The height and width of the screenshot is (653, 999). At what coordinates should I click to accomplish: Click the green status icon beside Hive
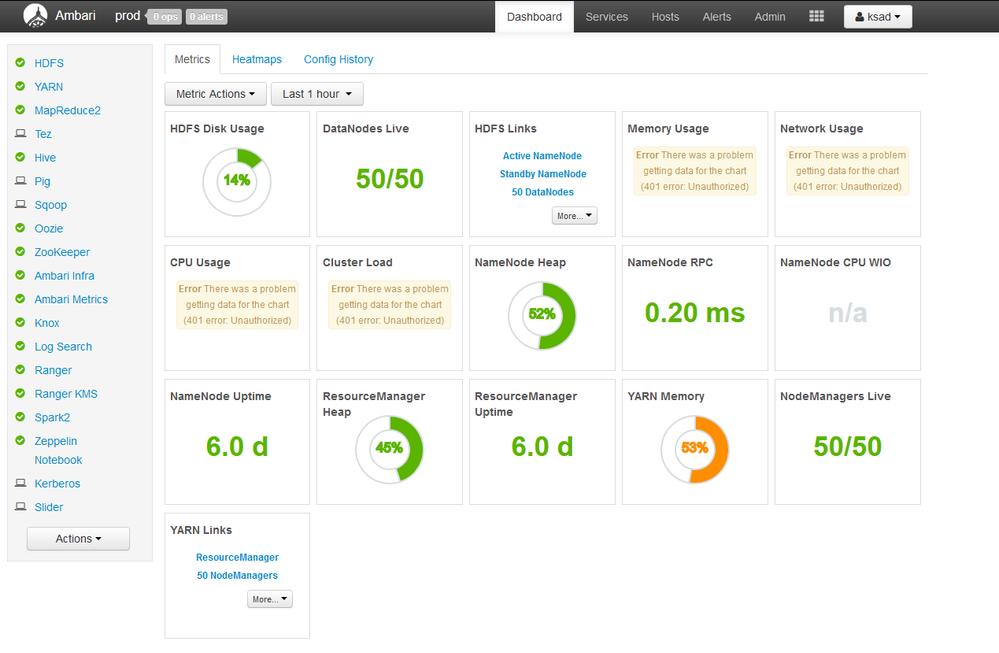click(20, 157)
